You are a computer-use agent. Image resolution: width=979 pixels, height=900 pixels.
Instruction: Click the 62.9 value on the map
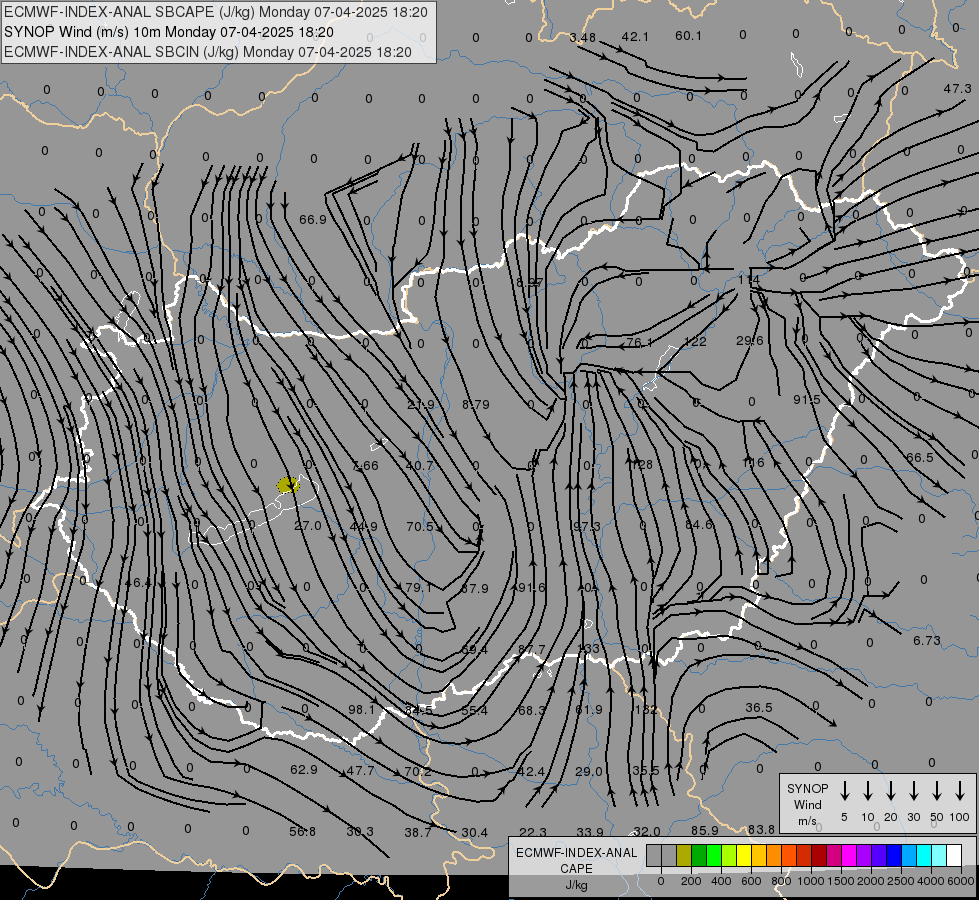click(304, 769)
